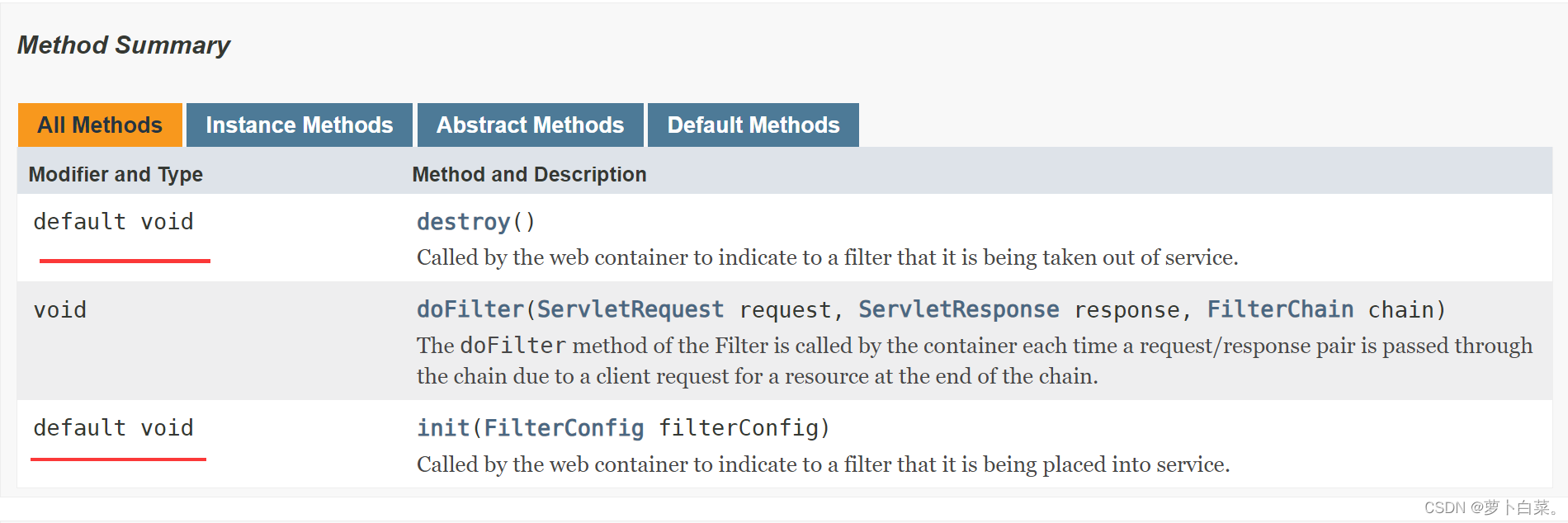Go to the FilterChain type link
The width and height of the screenshot is (1568, 523).
1280,309
